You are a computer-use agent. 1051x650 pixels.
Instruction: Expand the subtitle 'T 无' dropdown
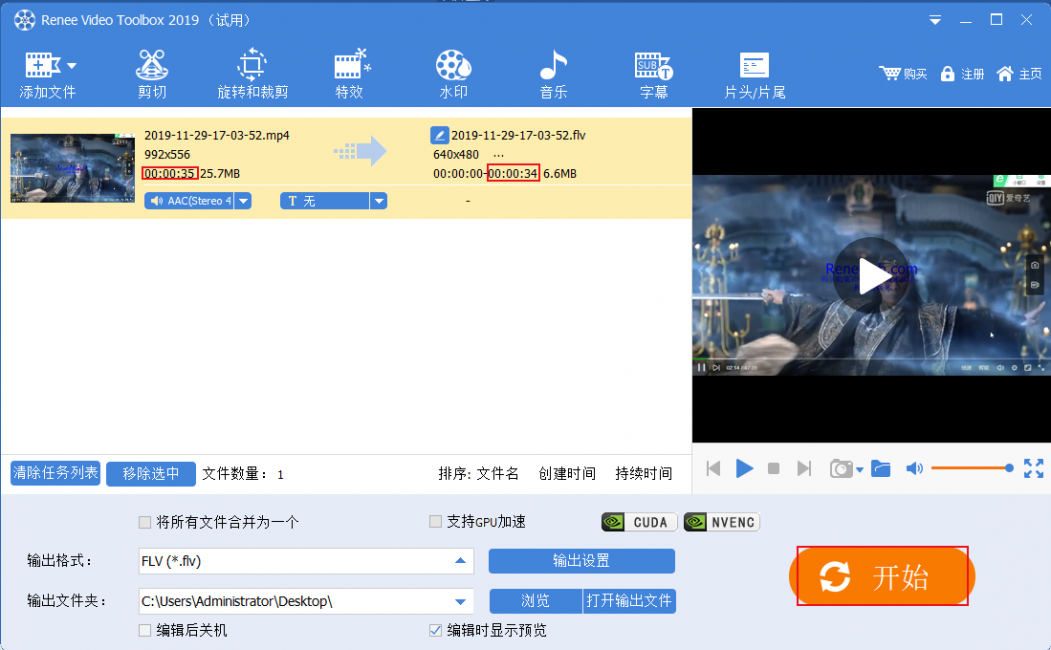(379, 200)
